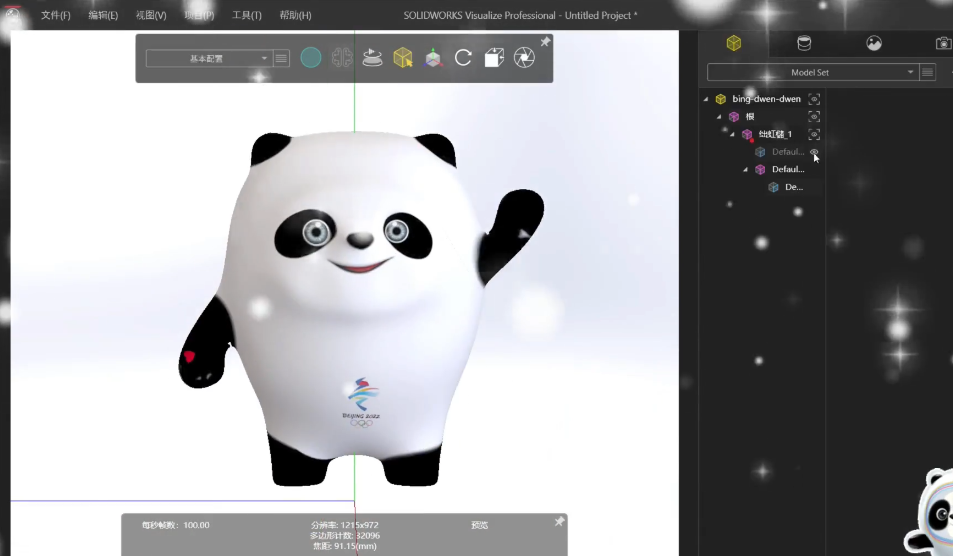Screen dimensions: 953x556
Task: Click the list button beside 基本配置
Action: [281, 58]
